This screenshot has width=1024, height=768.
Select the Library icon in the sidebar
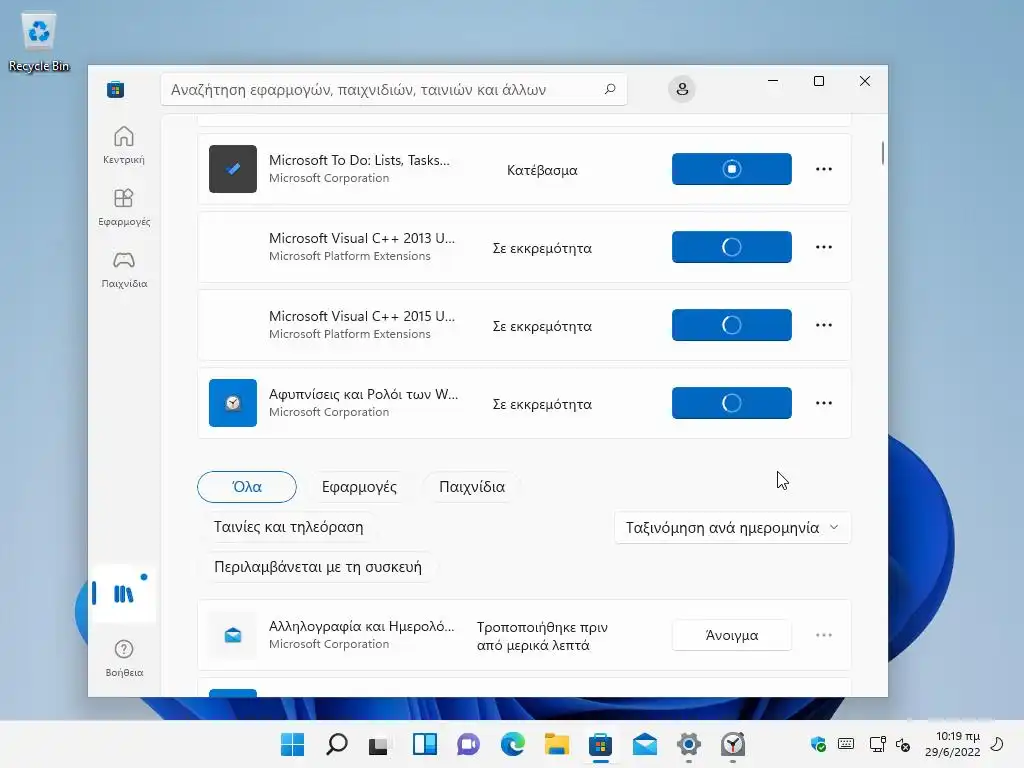pos(123,594)
